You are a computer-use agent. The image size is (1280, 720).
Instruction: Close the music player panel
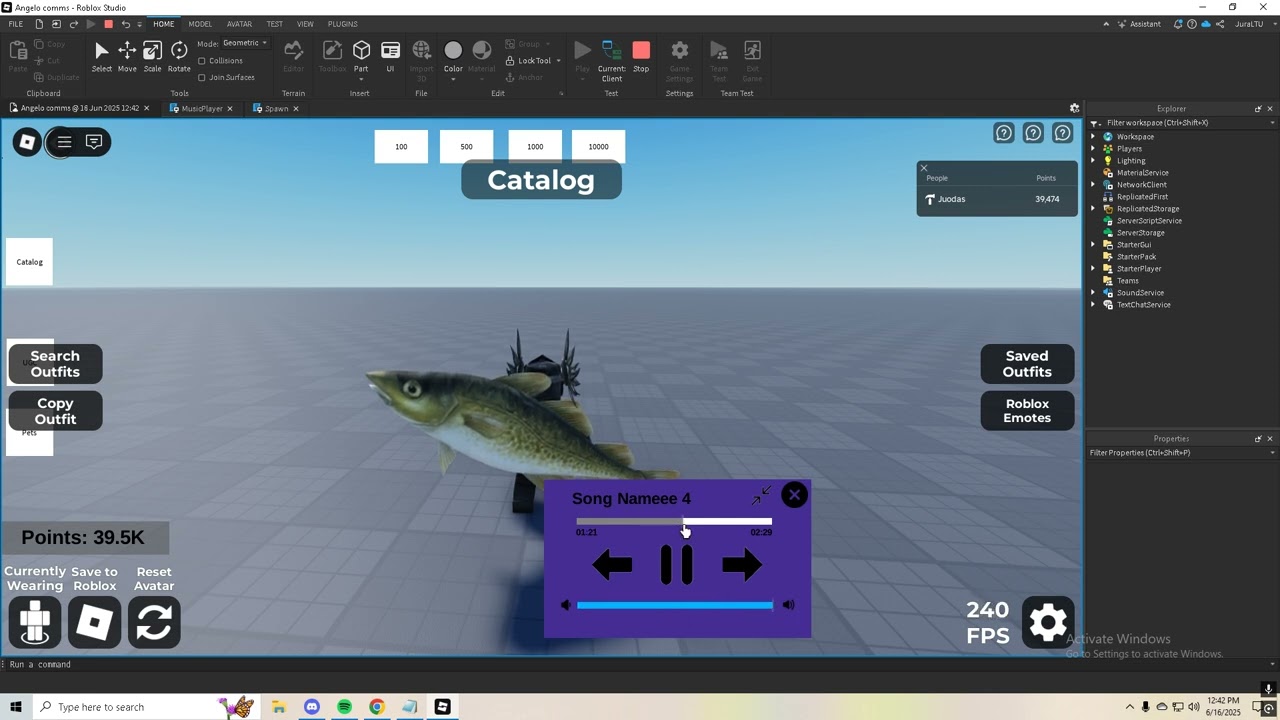coord(794,494)
